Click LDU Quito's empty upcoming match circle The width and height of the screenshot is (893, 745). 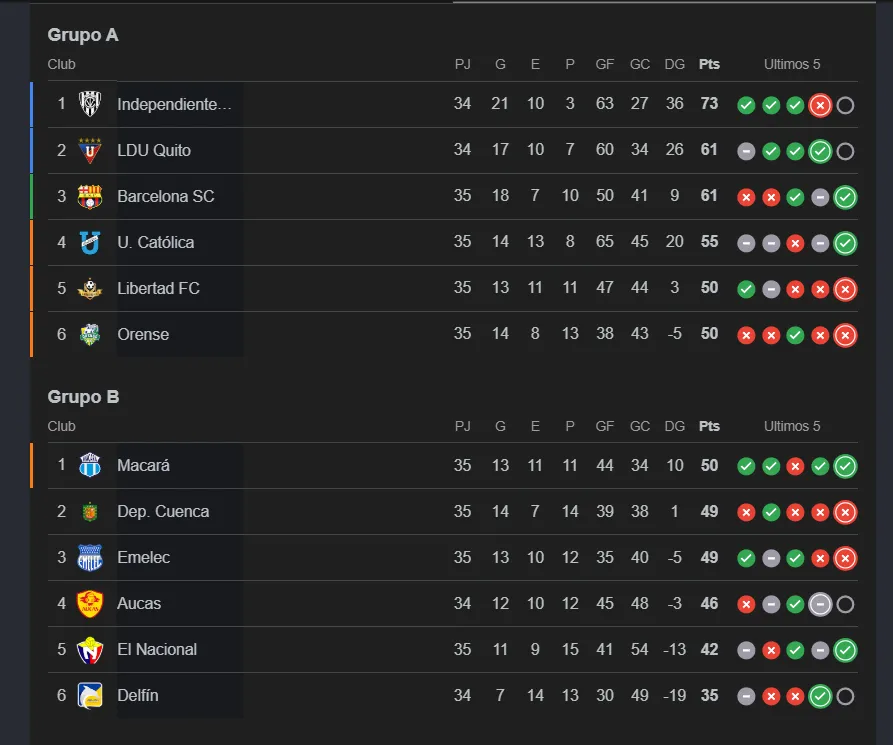pos(845,151)
